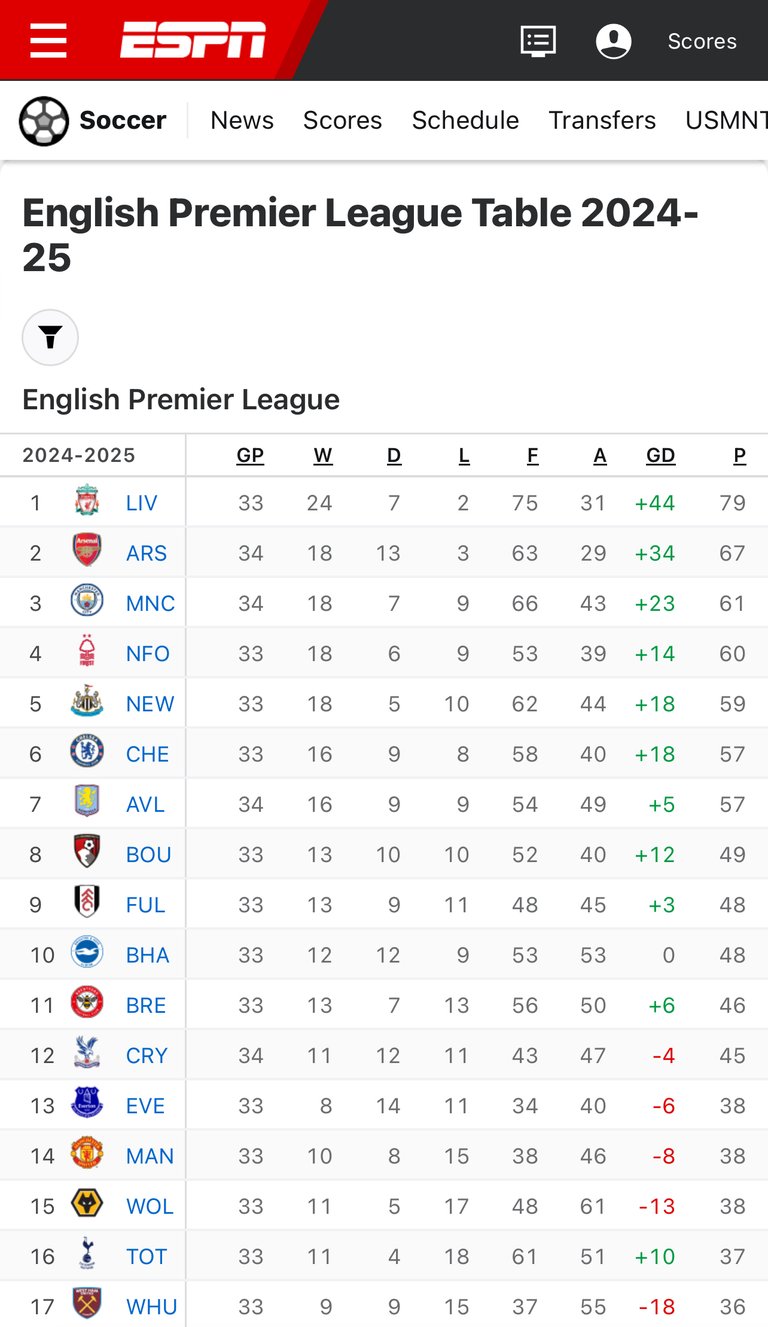Sort table by GP column
The height and width of the screenshot is (1327, 768).
(x=250, y=456)
